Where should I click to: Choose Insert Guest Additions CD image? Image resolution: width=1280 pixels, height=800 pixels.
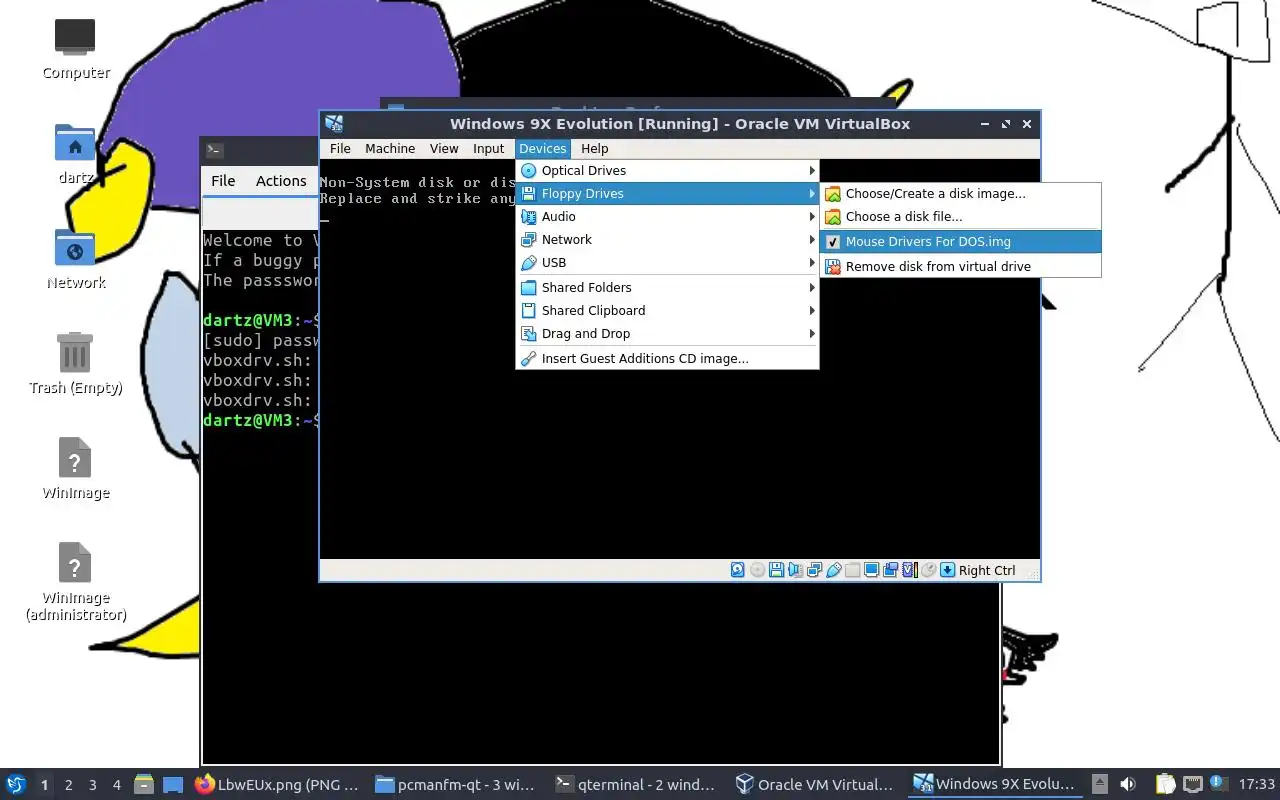pyautogui.click(x=667, y=358)
